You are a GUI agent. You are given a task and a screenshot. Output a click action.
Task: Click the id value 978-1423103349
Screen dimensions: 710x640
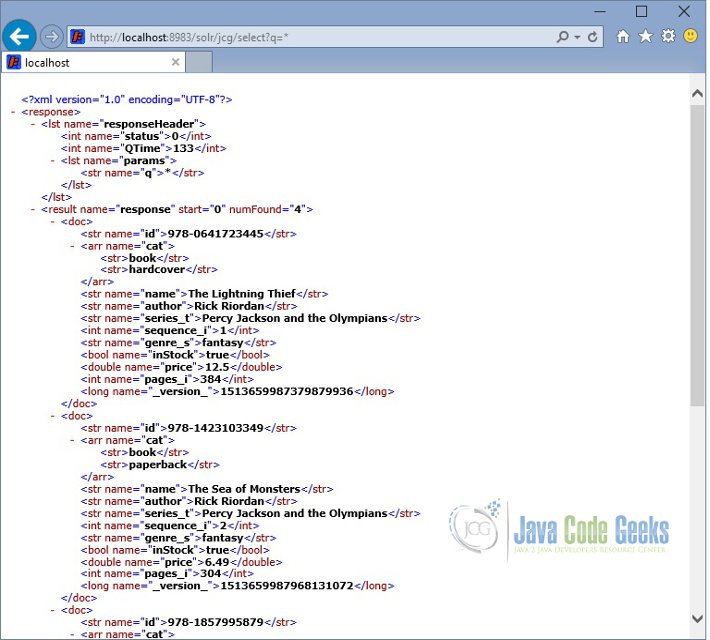(216, 428)
